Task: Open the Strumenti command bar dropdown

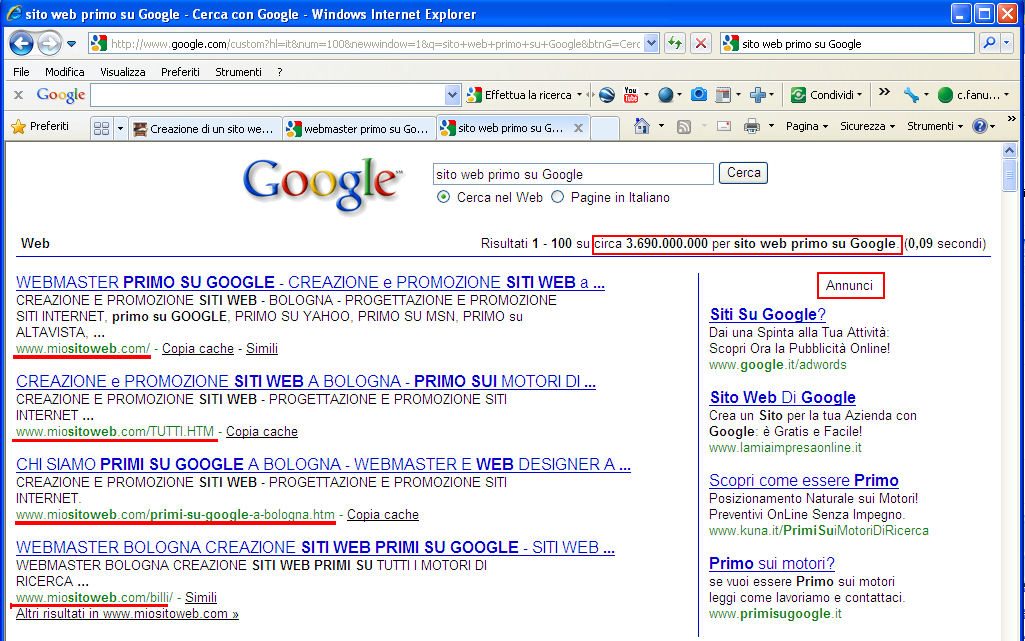Action: (x=935, y=126)
